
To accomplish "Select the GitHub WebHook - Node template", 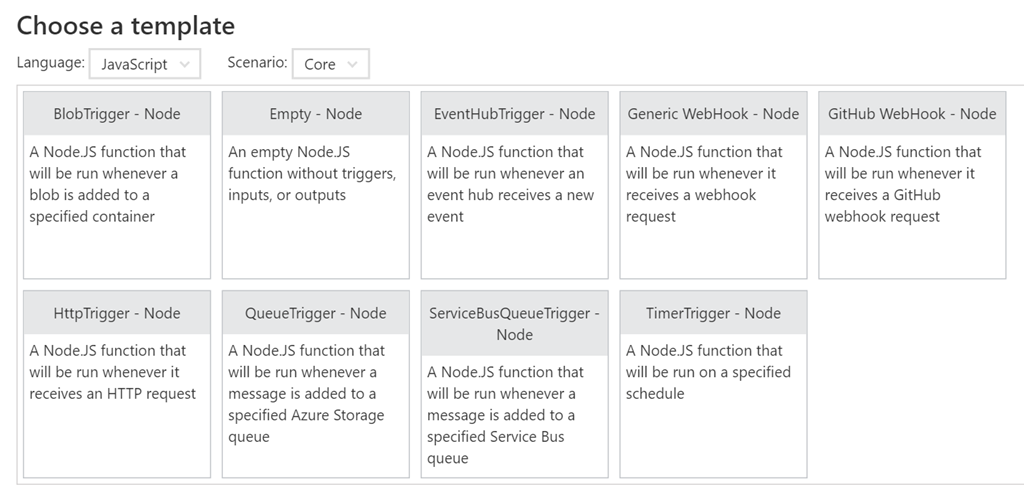I will point(912,114).
